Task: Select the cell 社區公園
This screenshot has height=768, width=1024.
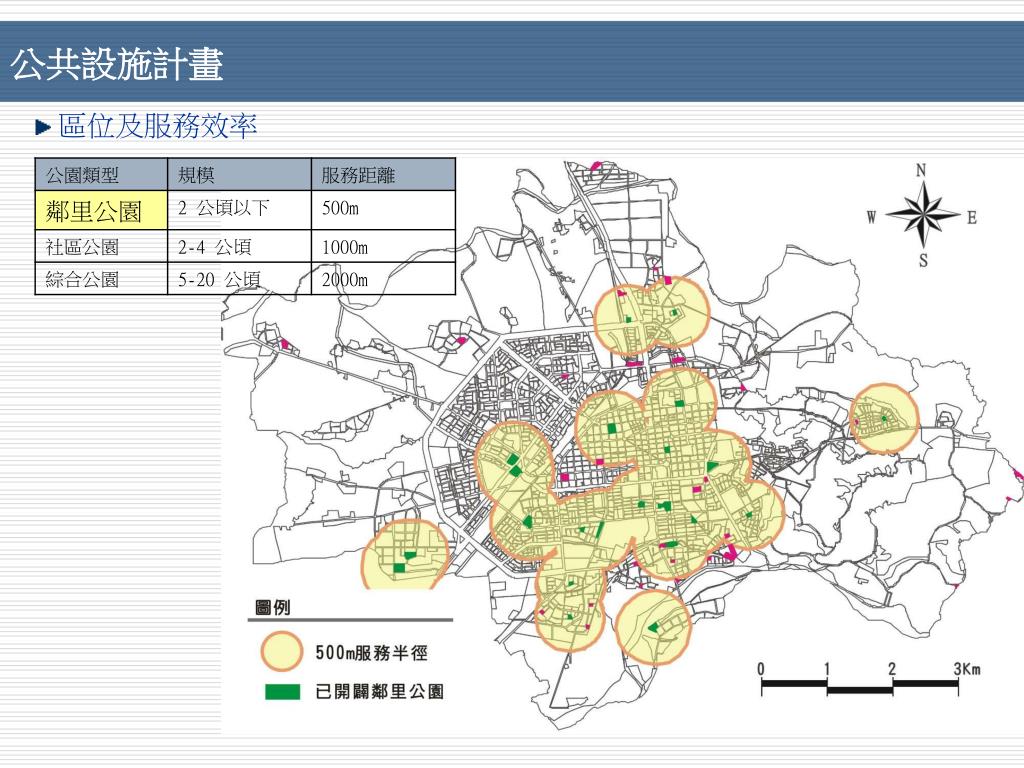Action: click(101, 247)
